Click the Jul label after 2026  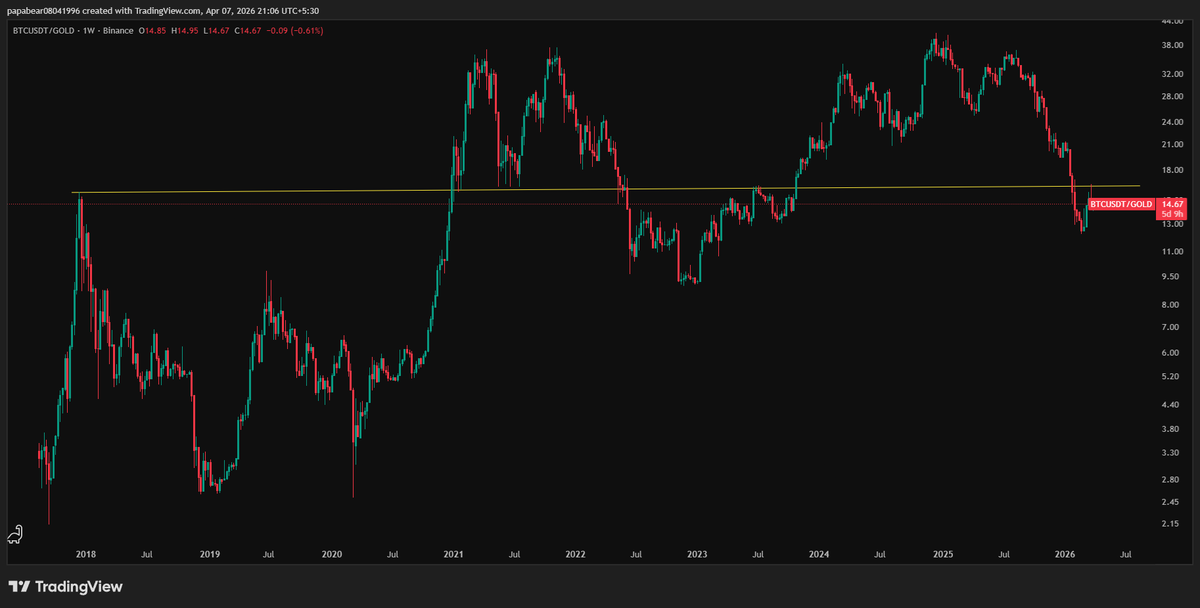[x=1126, y=553]
